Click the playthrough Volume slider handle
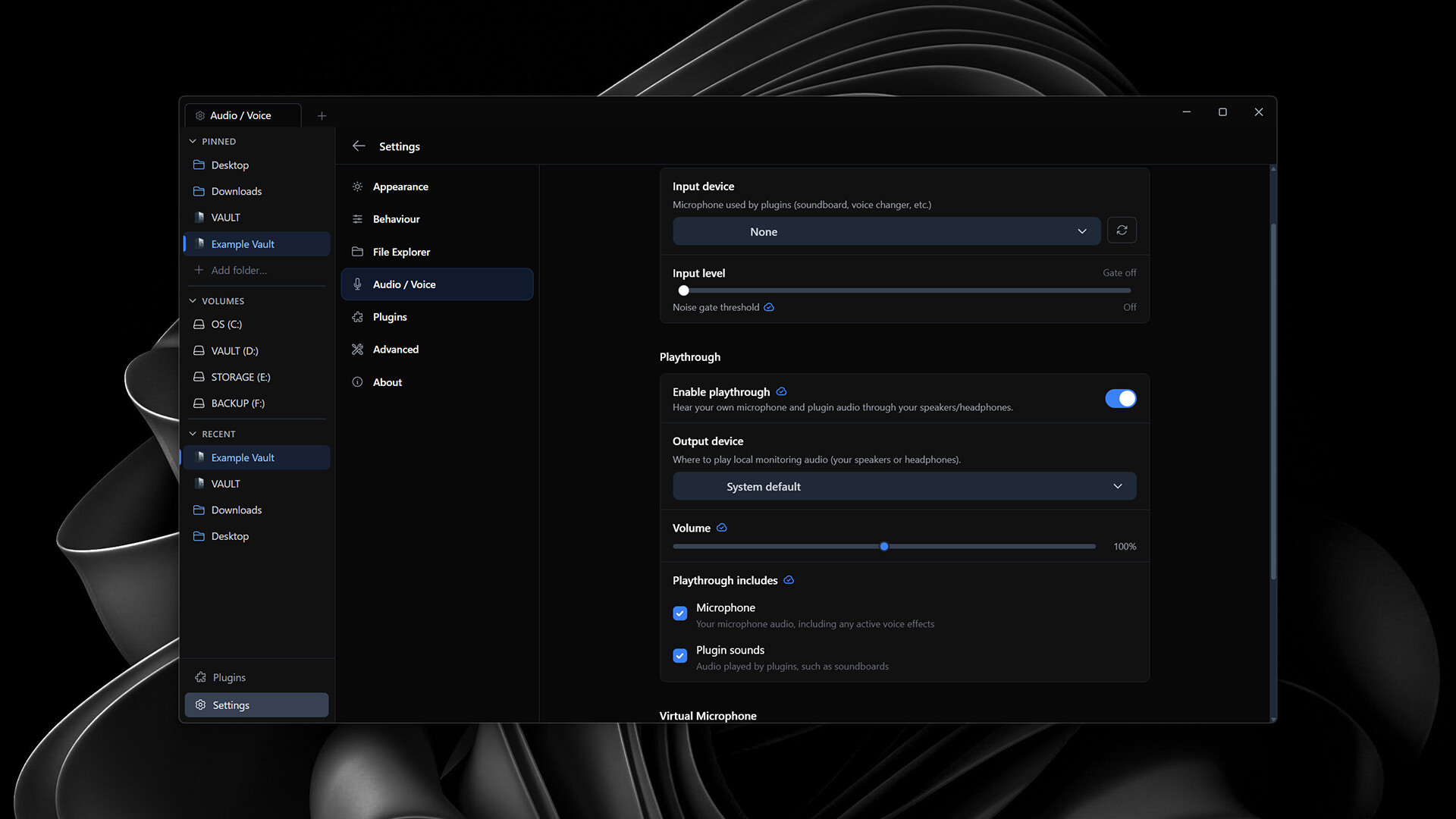Screen dimensions: 1456x819 (884, 547)
